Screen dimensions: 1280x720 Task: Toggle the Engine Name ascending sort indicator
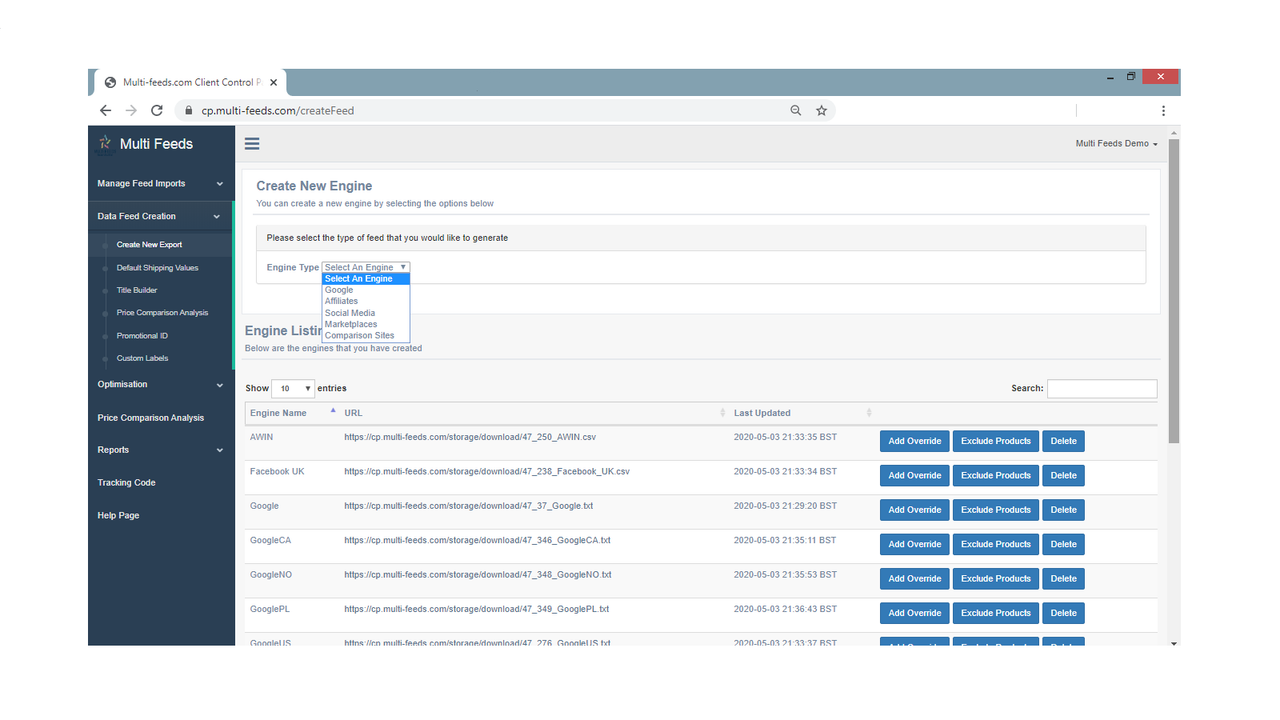(x=332, y=410)
